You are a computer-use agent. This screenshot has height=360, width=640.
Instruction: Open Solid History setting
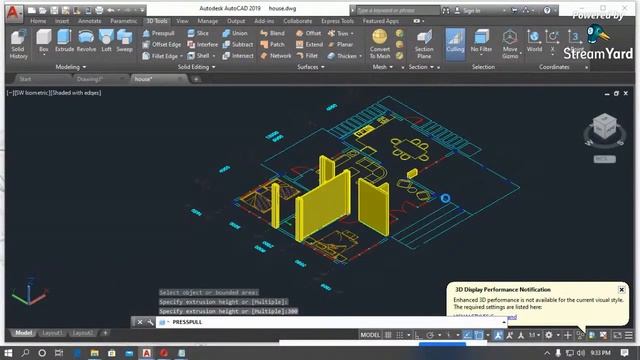(18, 44)
